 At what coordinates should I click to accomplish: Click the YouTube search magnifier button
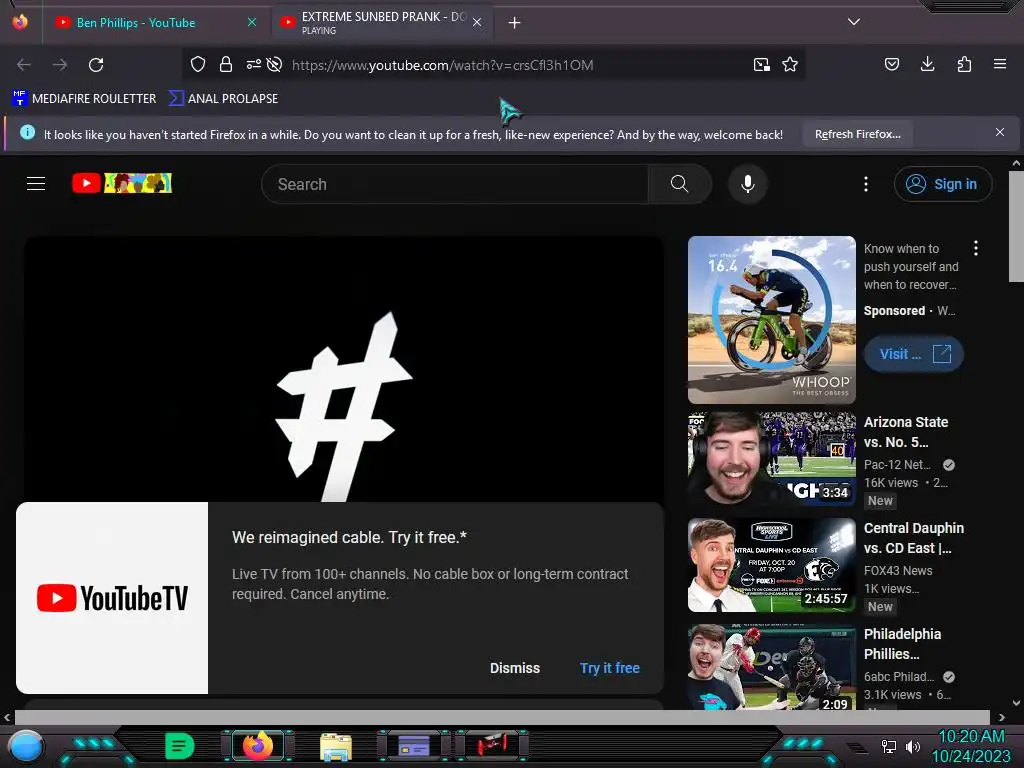679,184
